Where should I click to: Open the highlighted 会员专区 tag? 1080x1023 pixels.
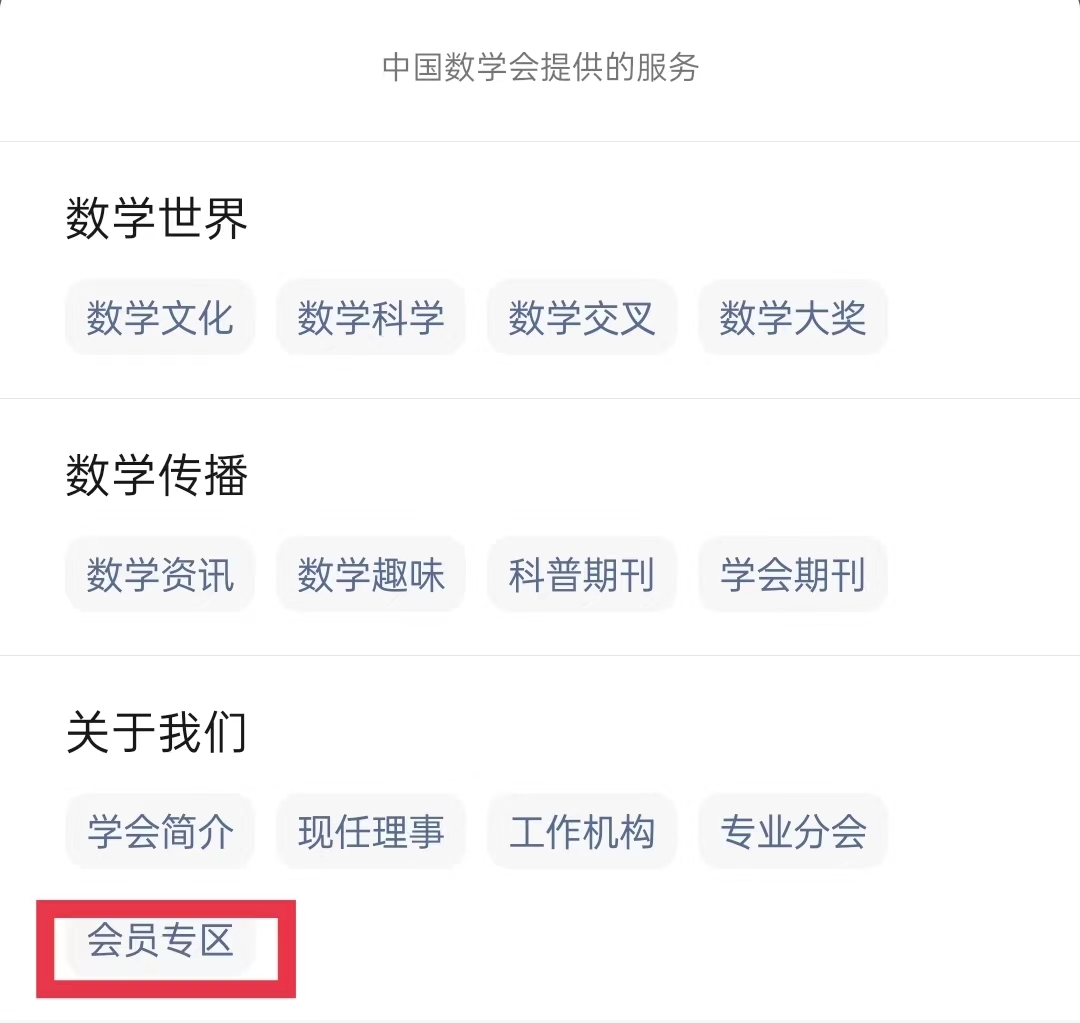(x=160, y=941)
